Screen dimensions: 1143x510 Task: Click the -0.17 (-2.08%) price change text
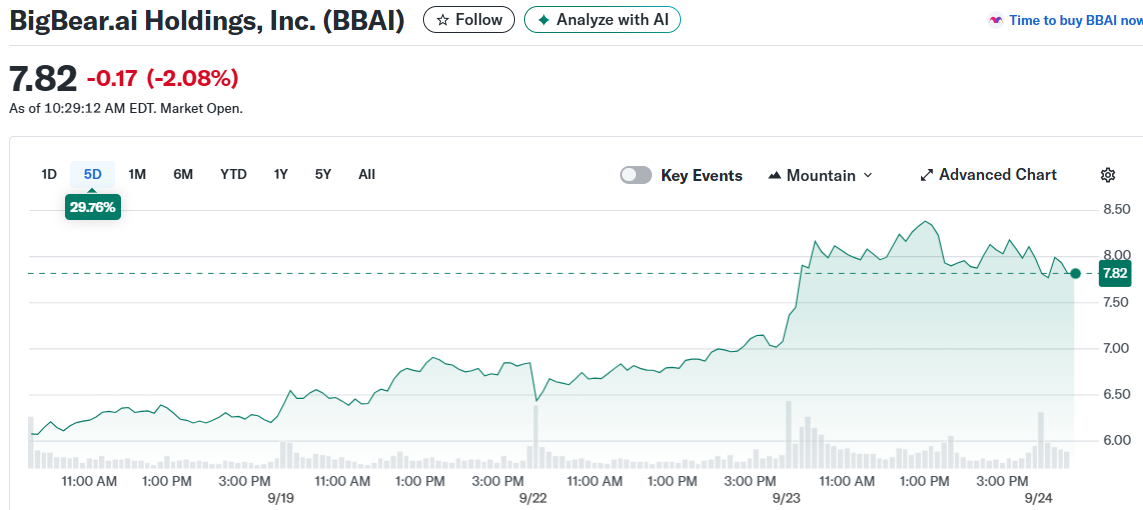pyautogui.click(x=163, y=78)
